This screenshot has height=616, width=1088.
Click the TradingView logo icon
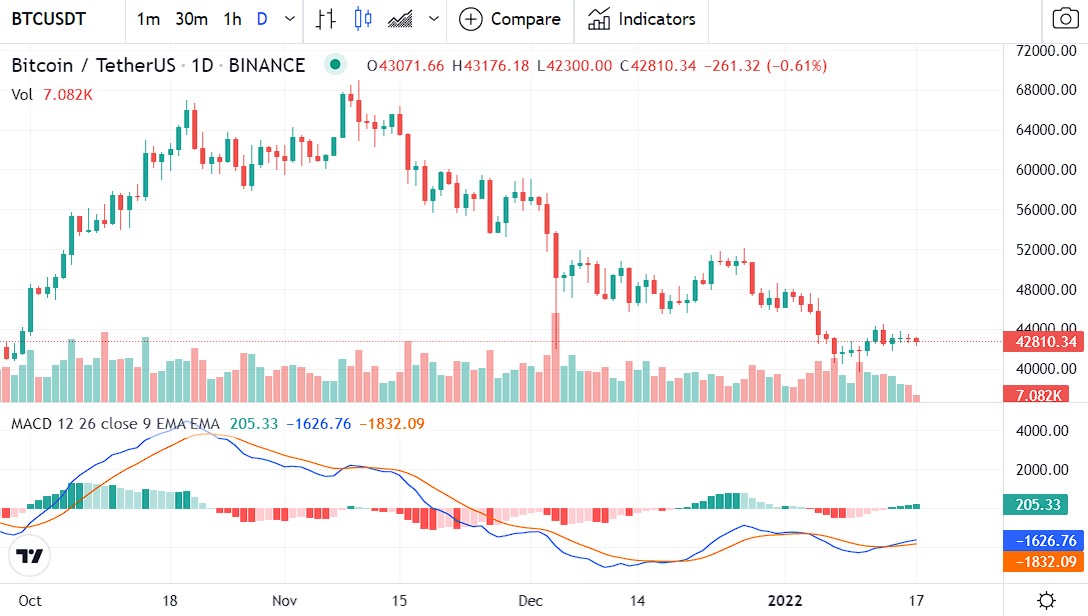[x=30, y=556]
